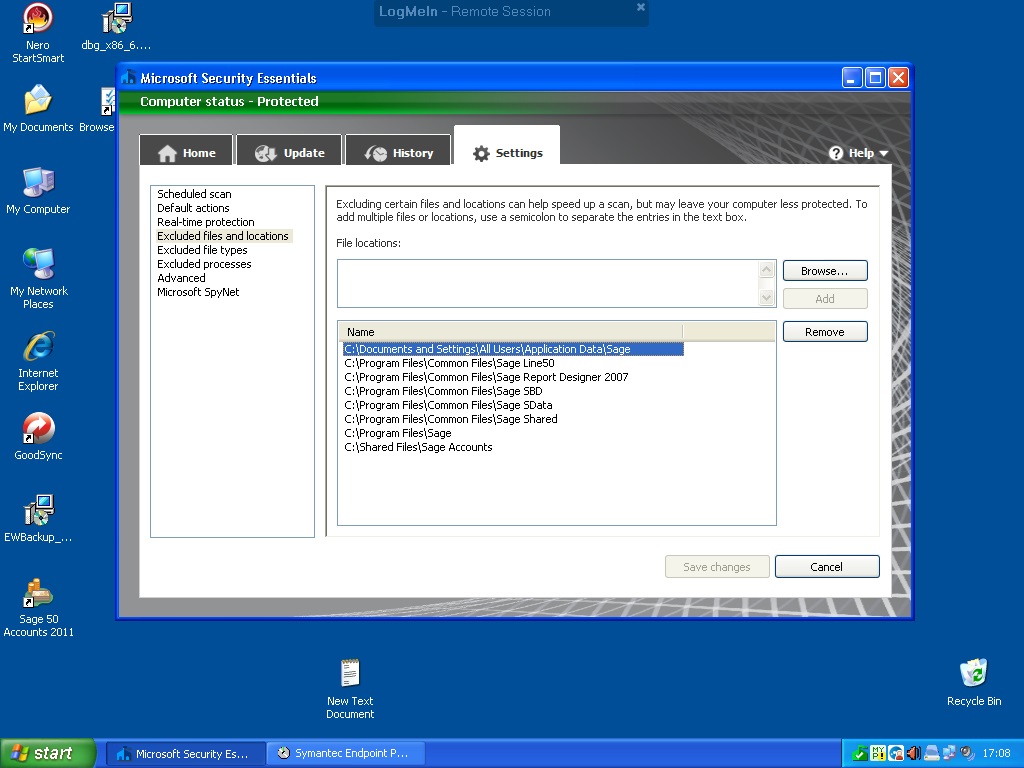Image resolution: width=1024 pixels, height=768 pixels.
Task: Select the Settings tab
Action: (x=507, y=147)
